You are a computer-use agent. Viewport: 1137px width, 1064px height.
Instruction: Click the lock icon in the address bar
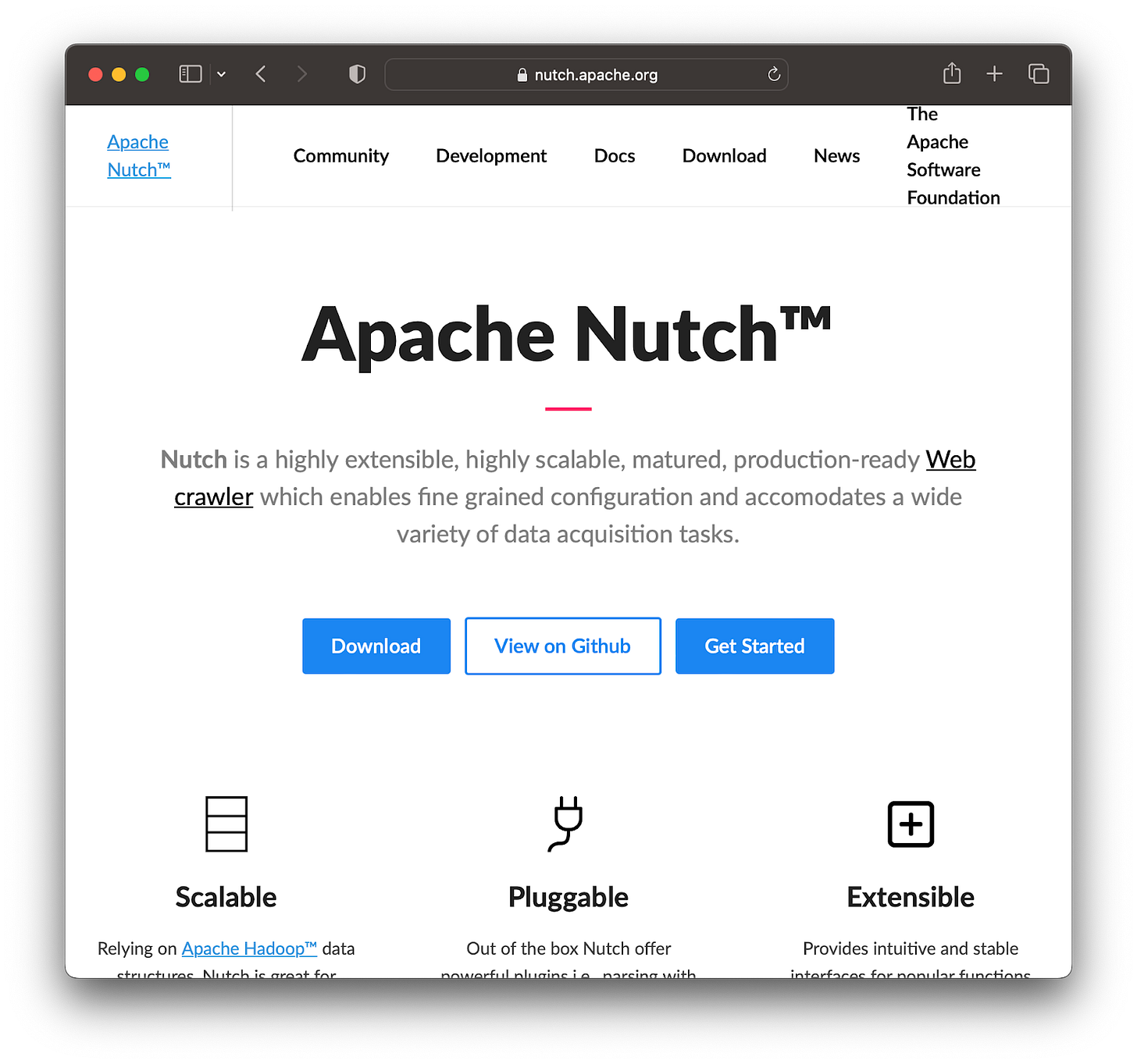(x=522, y=75)
